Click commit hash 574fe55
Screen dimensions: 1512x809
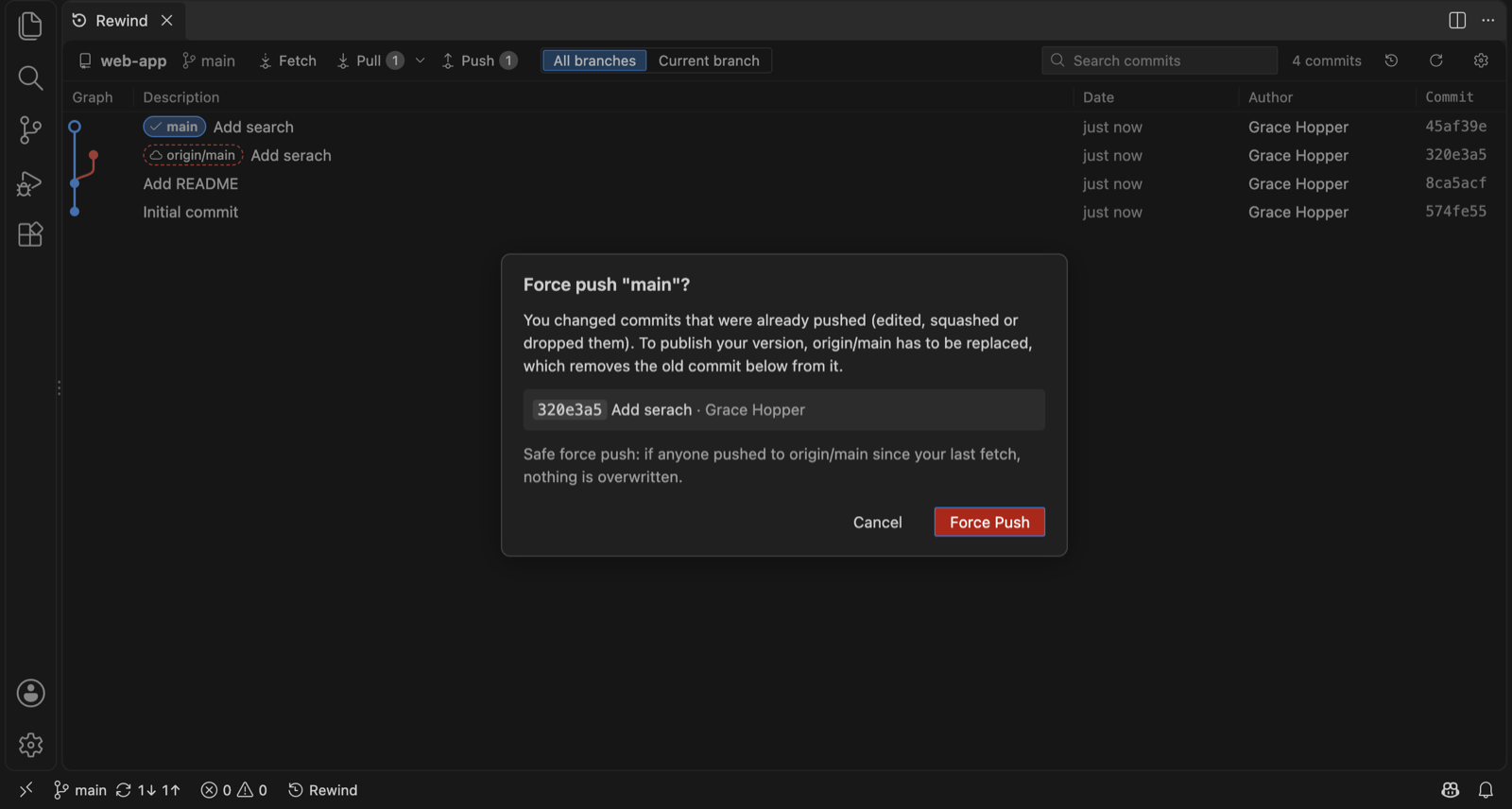point(1455,212)
